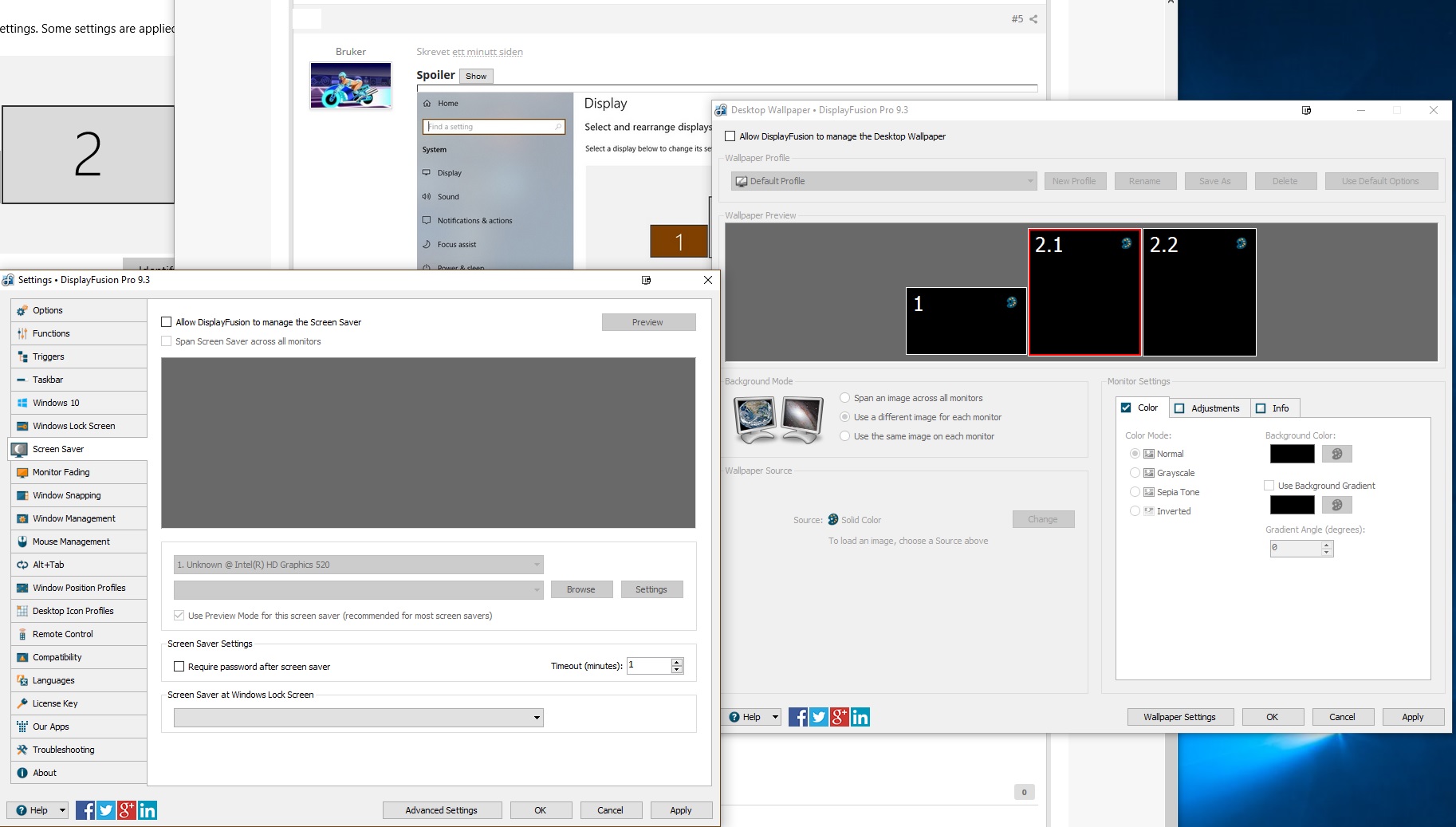Click Google Plus icon in Desktop Wallpaper window
This screenshot has height=827, width=1456.
[x=840, y=717]
